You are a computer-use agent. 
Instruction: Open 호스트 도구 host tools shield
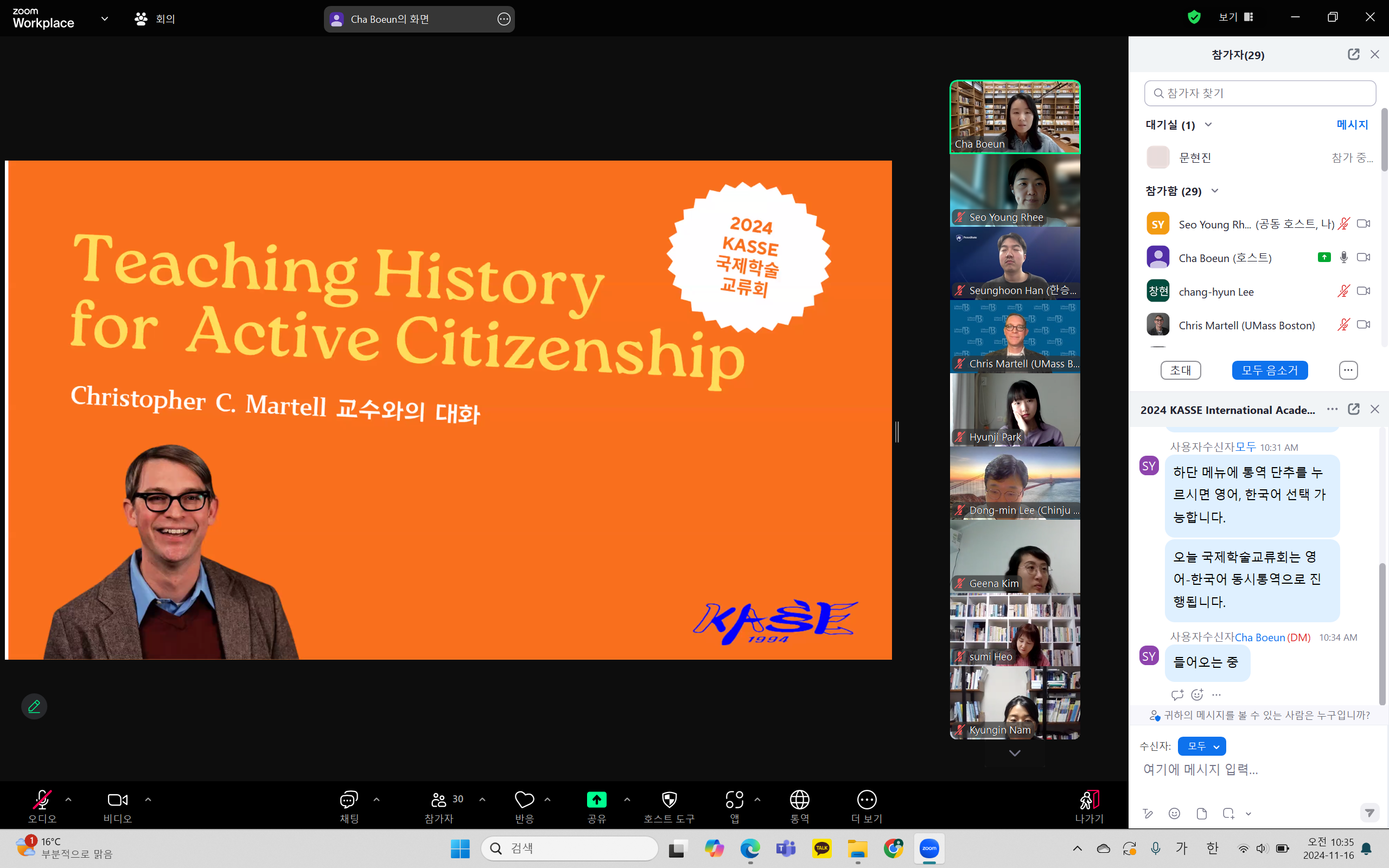[669, 806]
